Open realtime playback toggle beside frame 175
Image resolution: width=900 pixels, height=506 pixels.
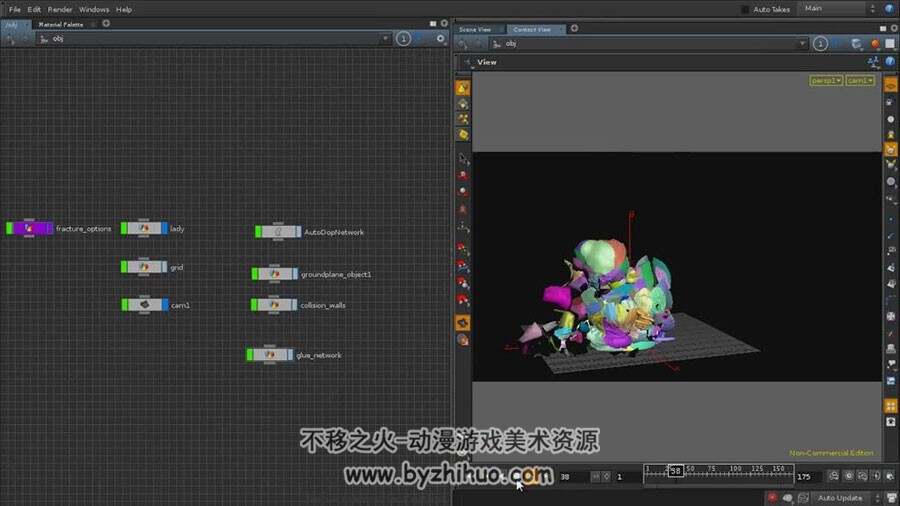click(833, 476)
